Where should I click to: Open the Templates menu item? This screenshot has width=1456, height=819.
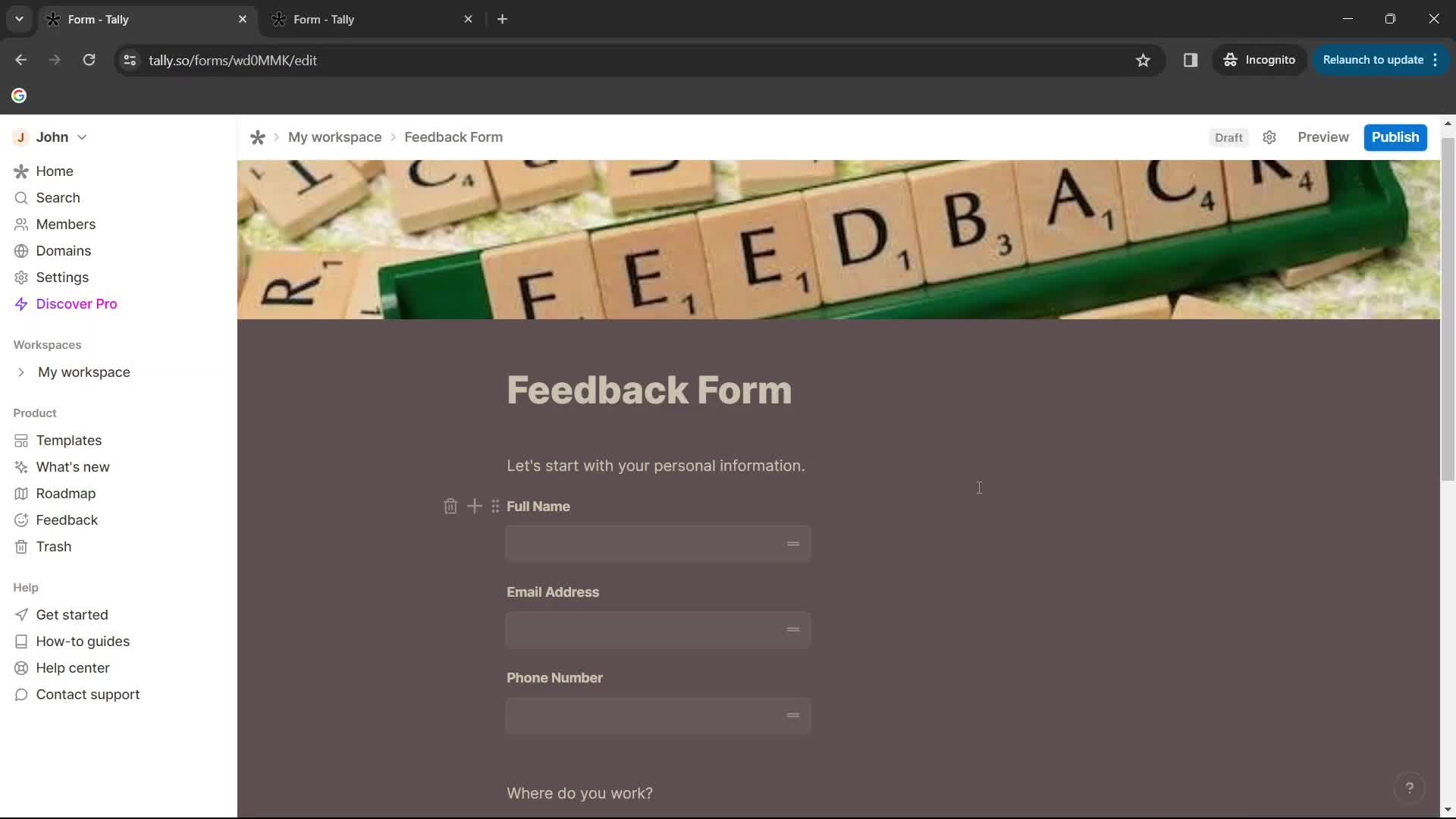(69, 440)
